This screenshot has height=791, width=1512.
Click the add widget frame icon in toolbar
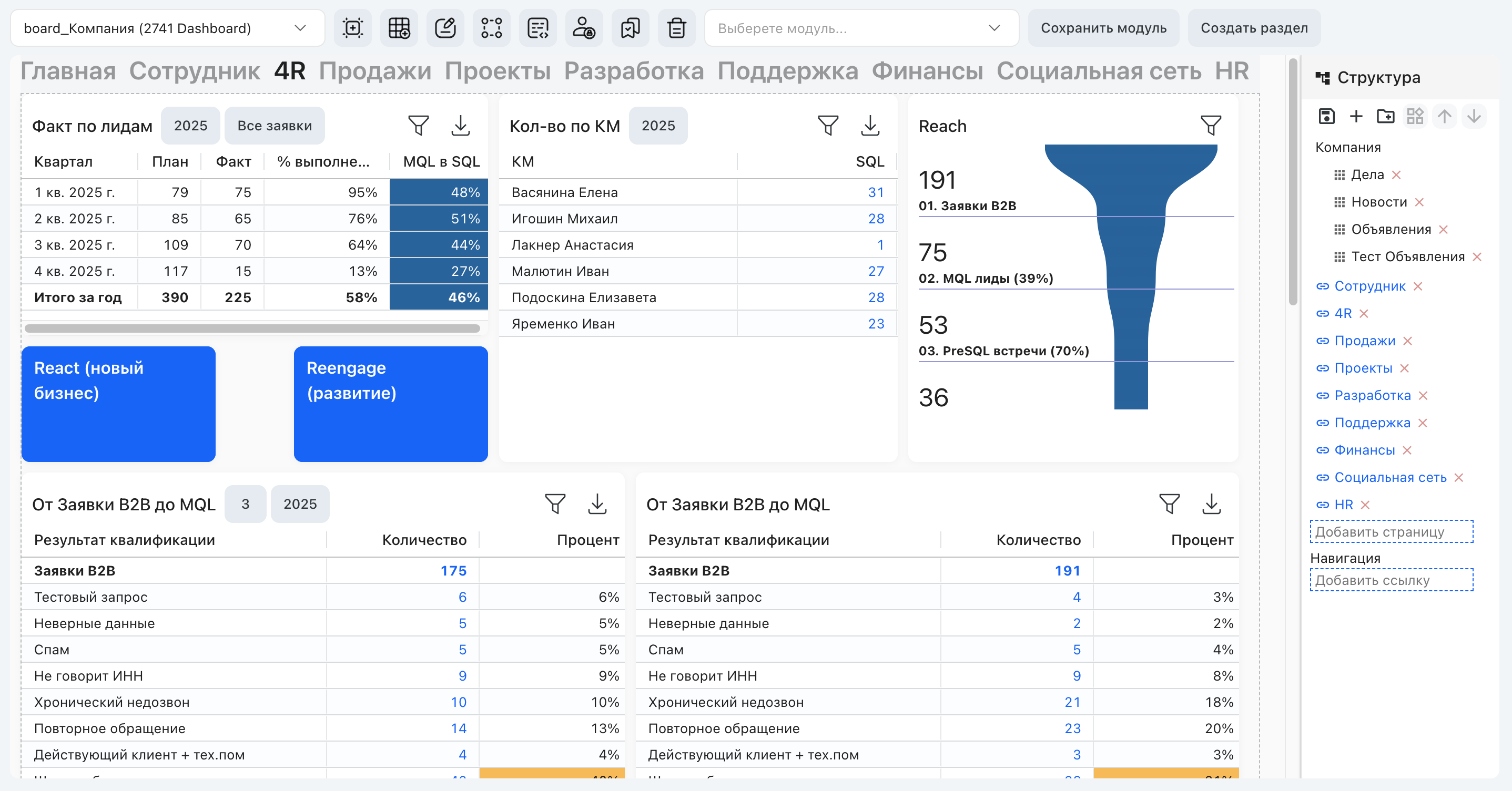click(x=353, y=27)
